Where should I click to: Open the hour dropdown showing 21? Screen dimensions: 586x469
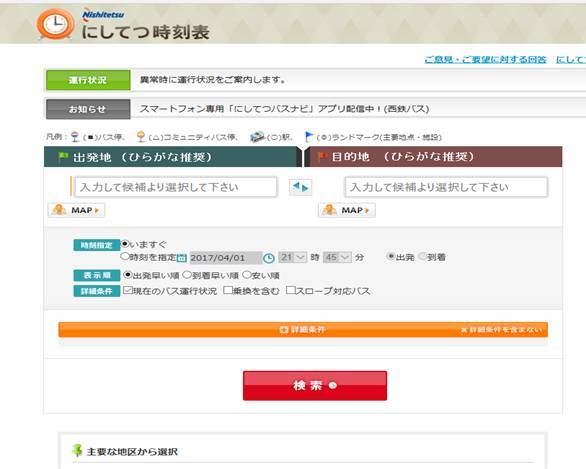pyautogui.click(x=293, y=257)
